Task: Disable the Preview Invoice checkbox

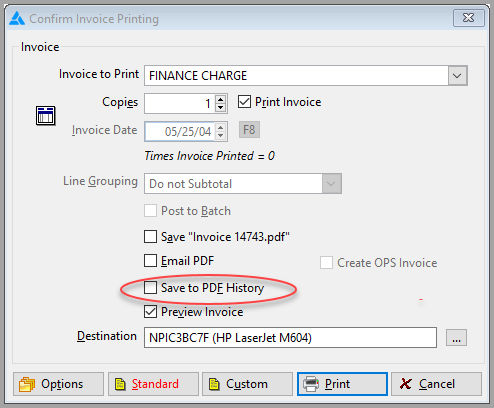Action: pos(150,312)
